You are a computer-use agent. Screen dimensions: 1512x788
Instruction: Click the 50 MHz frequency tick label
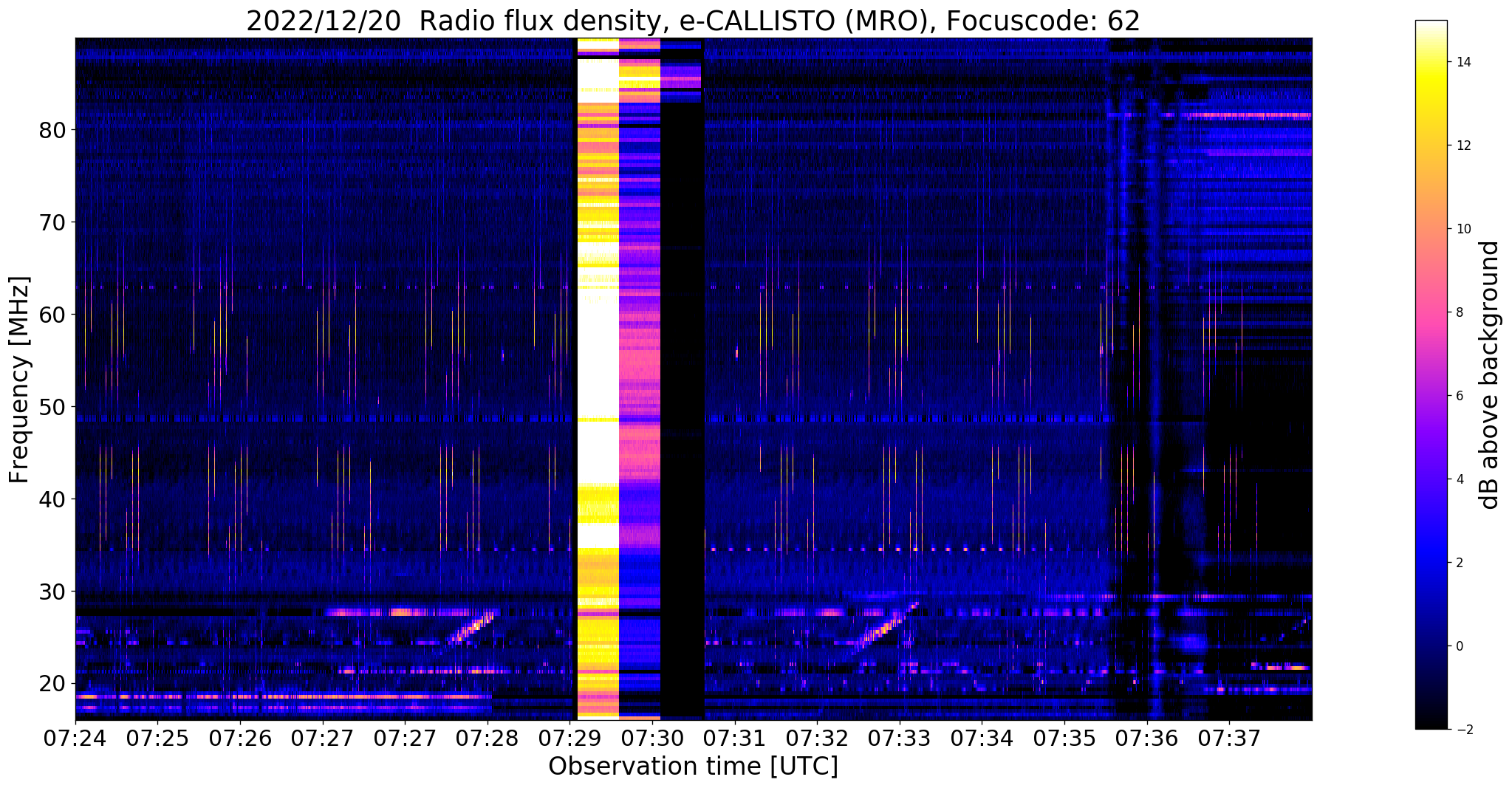52,406
